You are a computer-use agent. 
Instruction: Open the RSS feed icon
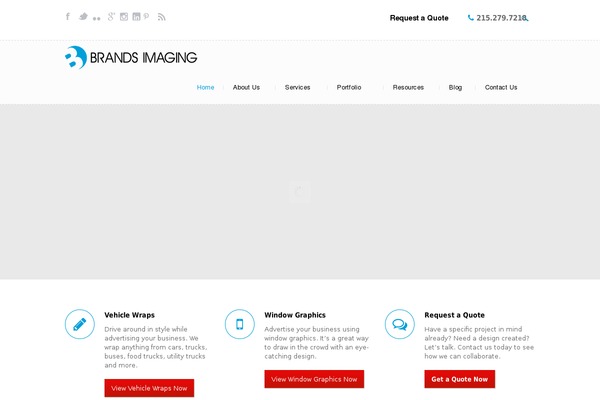tap(161, 17)
